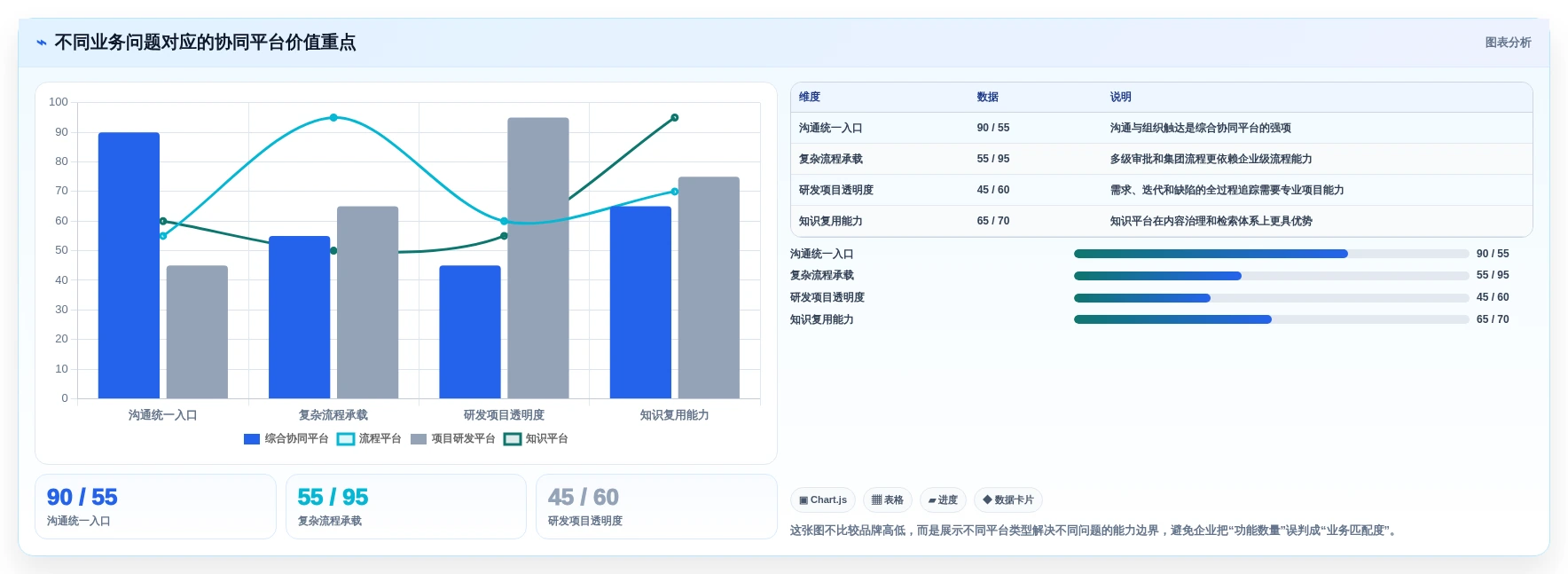Viewport: 1568px width, 574px height.
Task: Click the 说明 column header
Action: pyautogui.click(x=1121, y=97)
